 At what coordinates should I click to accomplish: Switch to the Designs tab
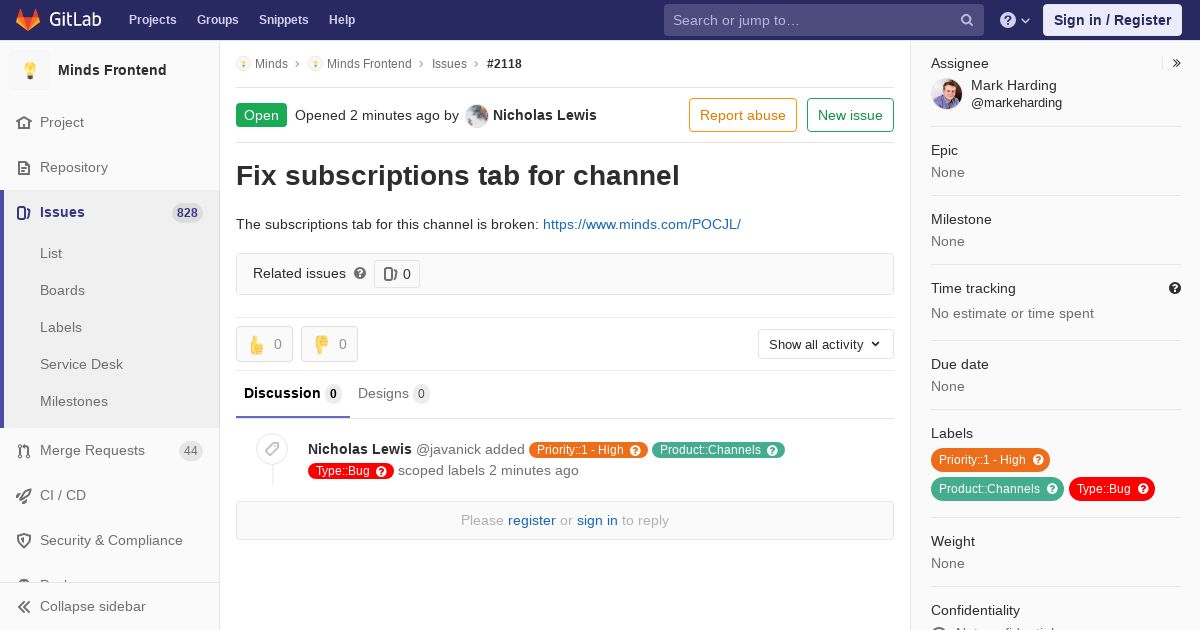[x=394, y=393]
